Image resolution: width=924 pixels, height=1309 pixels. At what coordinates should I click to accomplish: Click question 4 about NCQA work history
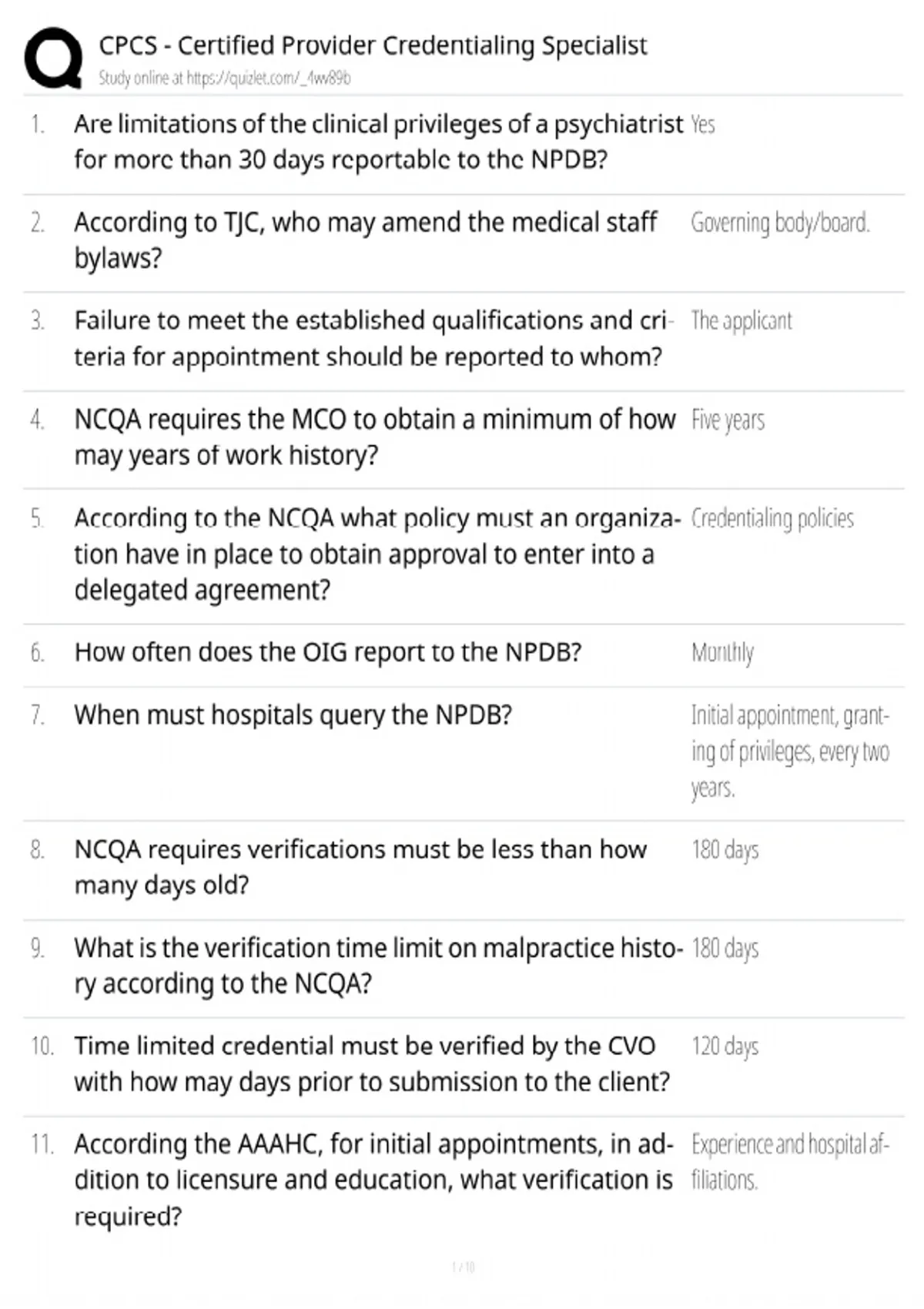click(375, 437)
